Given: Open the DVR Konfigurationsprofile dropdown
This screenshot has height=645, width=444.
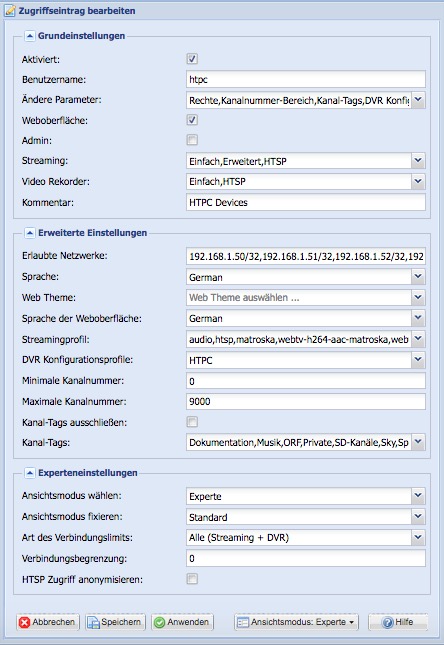Looking at the screenshot, I should 306,360.
